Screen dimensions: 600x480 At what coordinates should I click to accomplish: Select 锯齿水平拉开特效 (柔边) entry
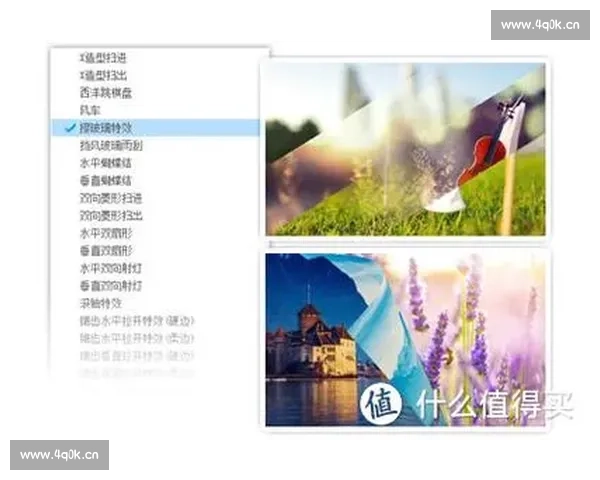point(137,339)
